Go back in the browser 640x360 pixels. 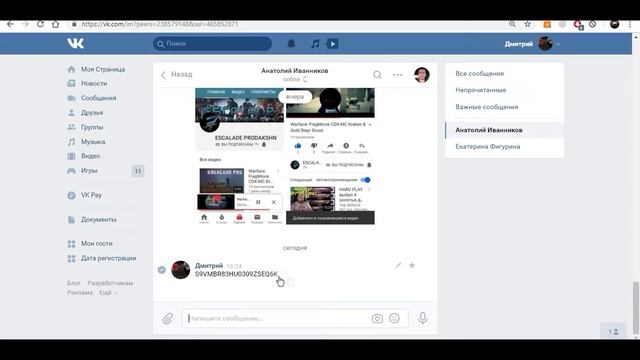coord(10,24)
